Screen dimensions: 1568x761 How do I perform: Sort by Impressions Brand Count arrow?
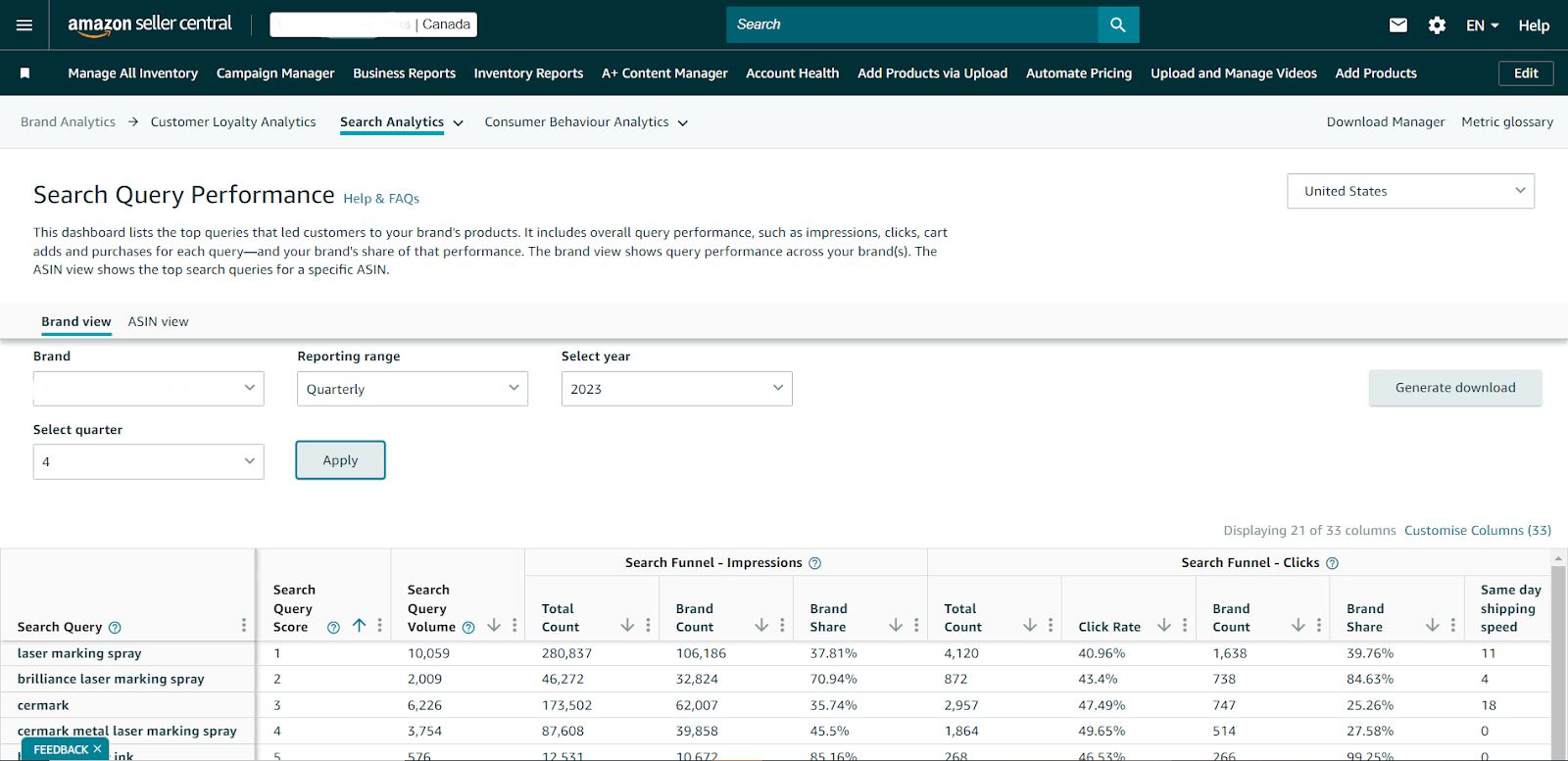tap(761, 626)
